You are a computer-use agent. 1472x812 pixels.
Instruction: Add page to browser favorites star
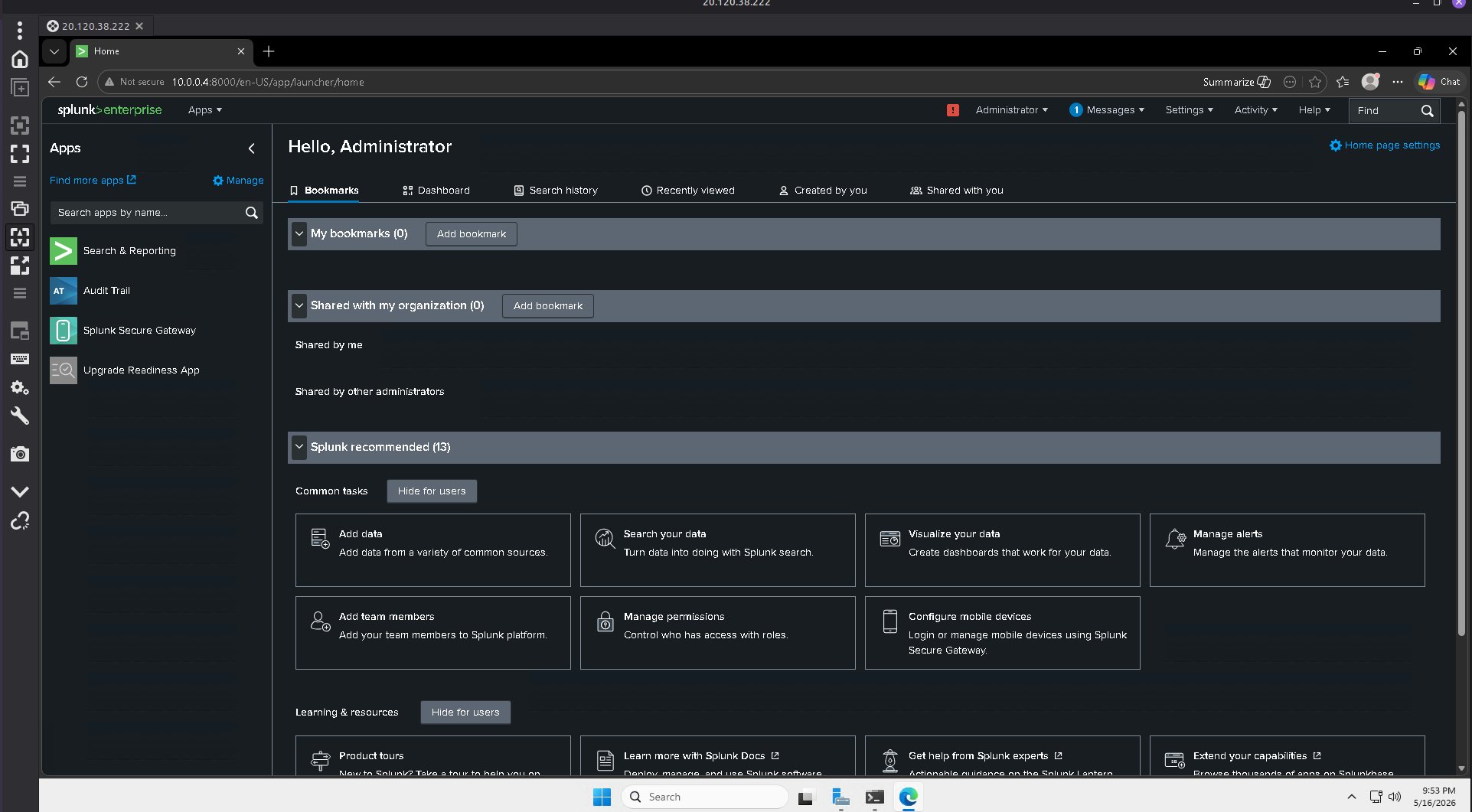(x=1315, y=82)
